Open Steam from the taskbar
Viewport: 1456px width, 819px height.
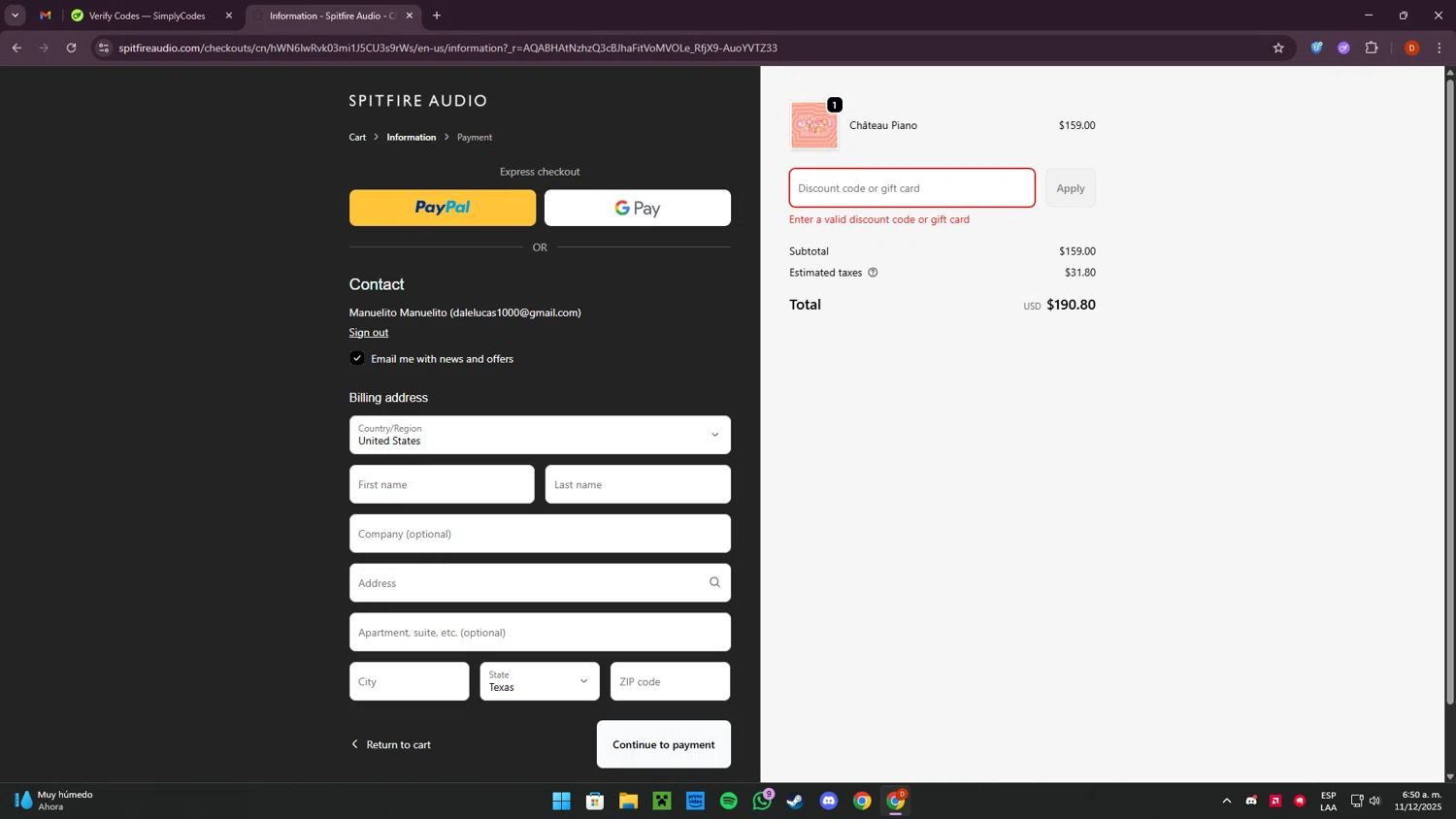(795, 801)
